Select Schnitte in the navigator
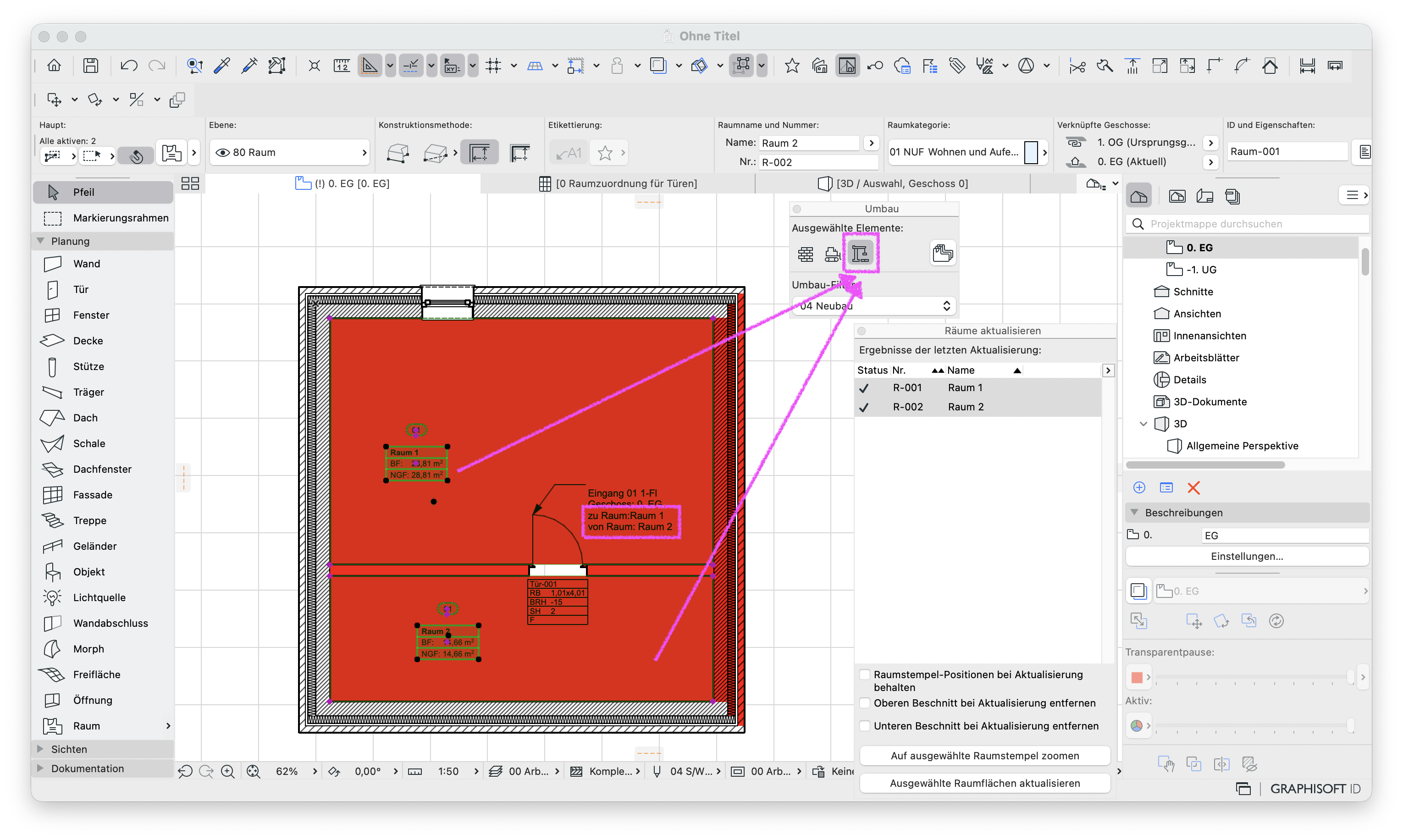This screenshot has height=840, width=1403. pos(1193,292)
